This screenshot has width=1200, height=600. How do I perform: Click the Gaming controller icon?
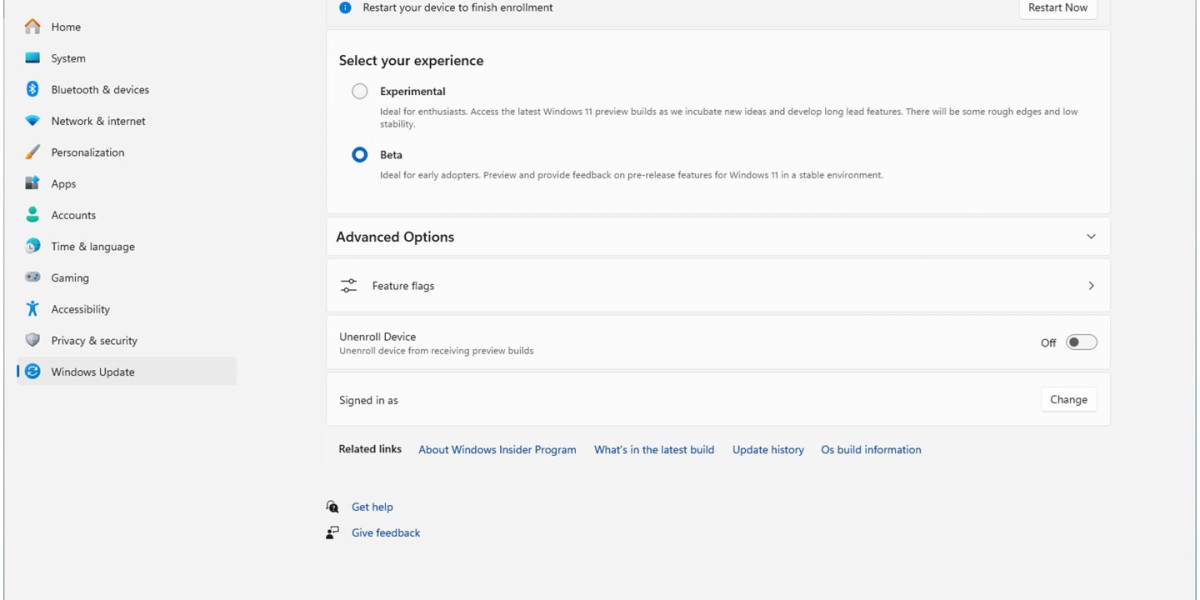pyautogui.click(x=33, y=278)
